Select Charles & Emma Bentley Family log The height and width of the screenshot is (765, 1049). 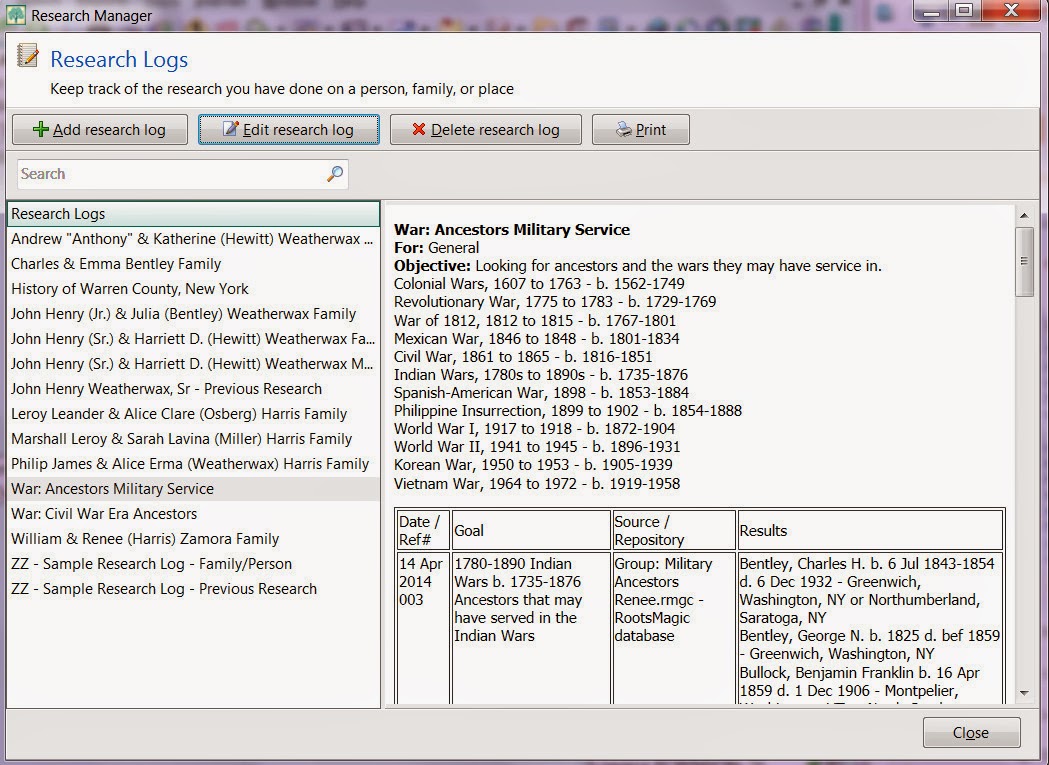tap(193, 264)
